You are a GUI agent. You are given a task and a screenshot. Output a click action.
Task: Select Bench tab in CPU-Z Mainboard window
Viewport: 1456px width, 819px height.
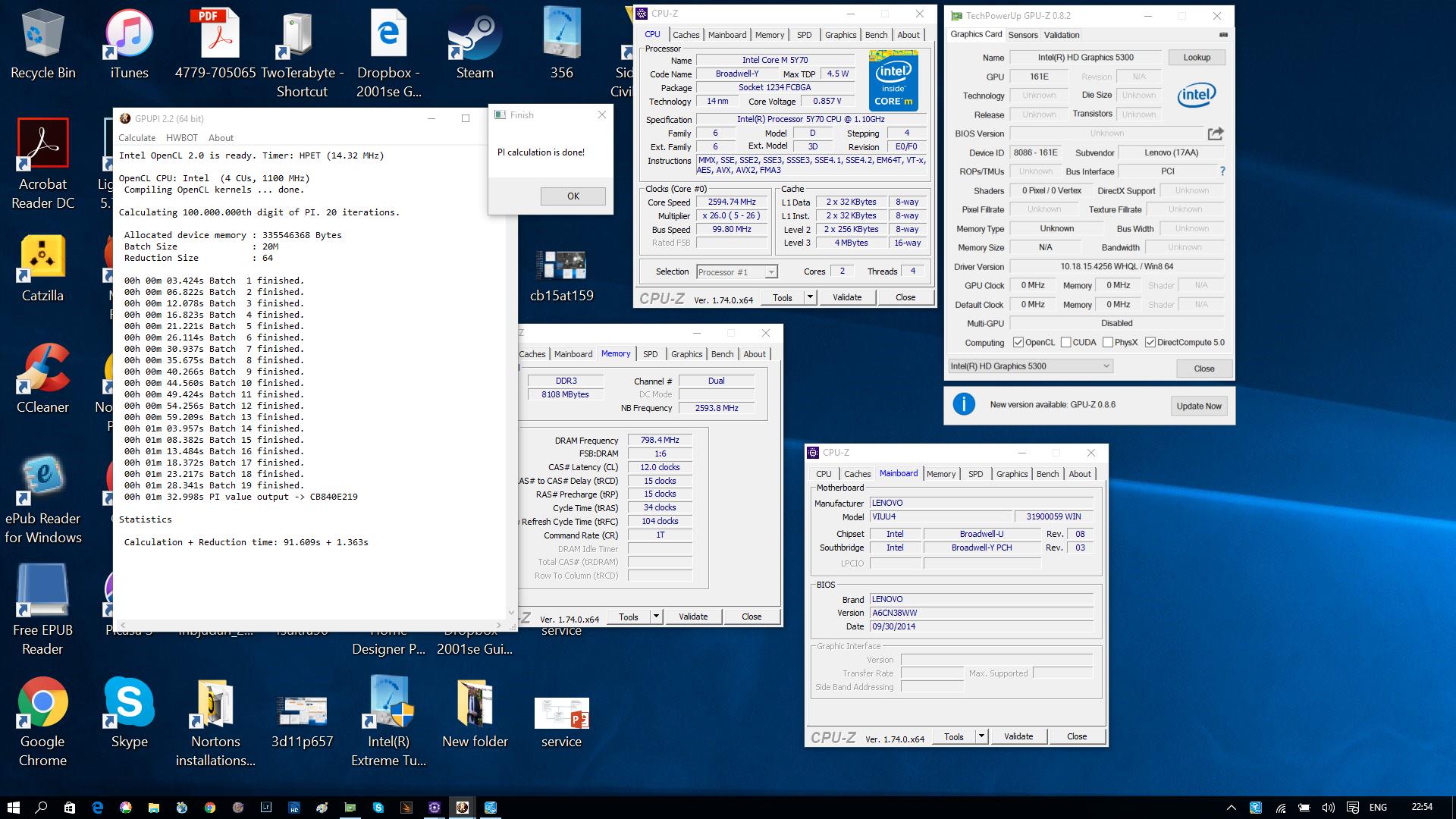click(x=1047, y=474)
